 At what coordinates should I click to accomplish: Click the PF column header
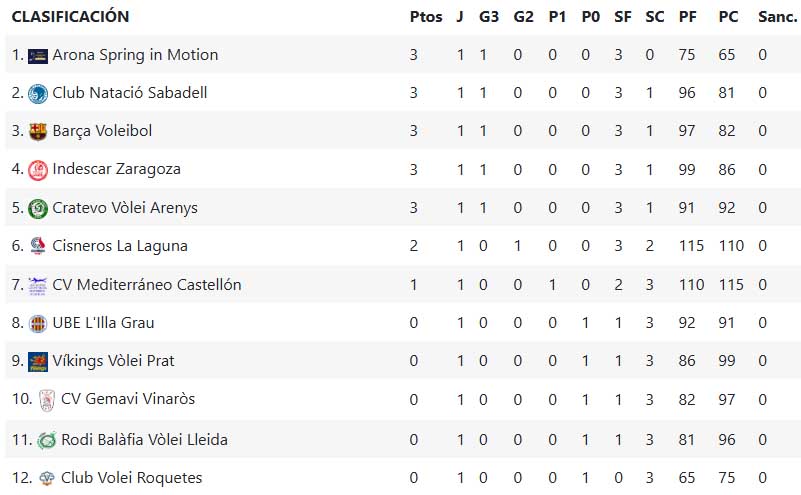click(x=688, y=17)
